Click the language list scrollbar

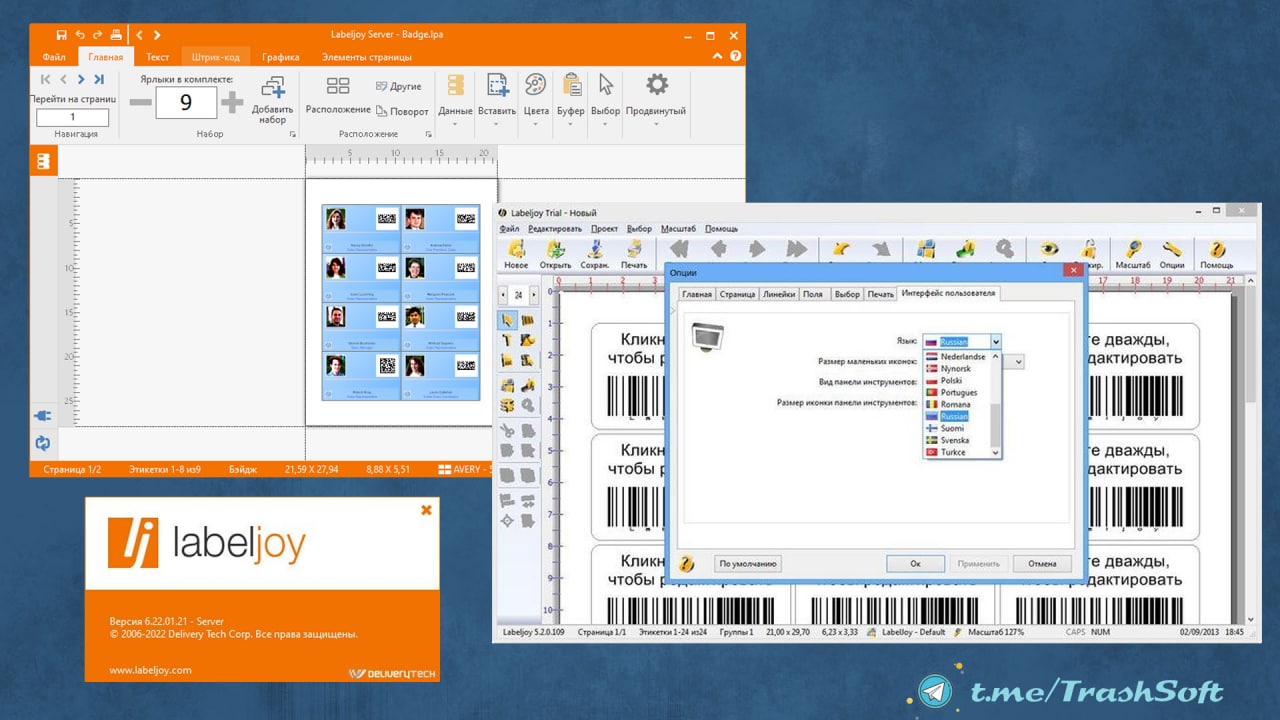click(995, 404)
